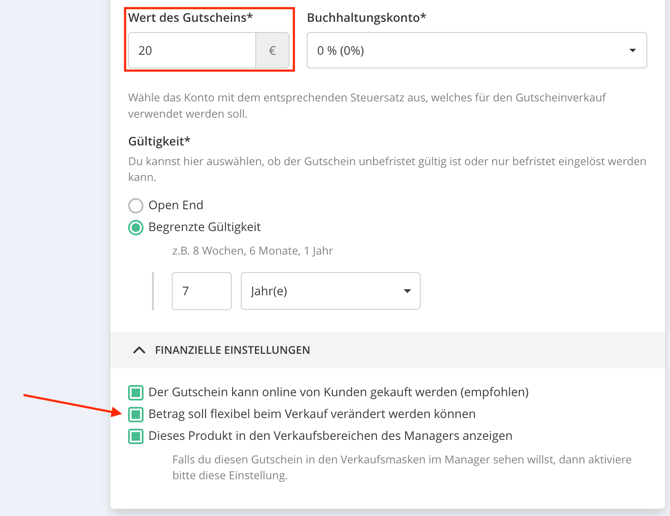Open the Buchhaltungskonto dropdown showing 0 % (0%)
Viewport: 670px width, 516px height.
476,51
